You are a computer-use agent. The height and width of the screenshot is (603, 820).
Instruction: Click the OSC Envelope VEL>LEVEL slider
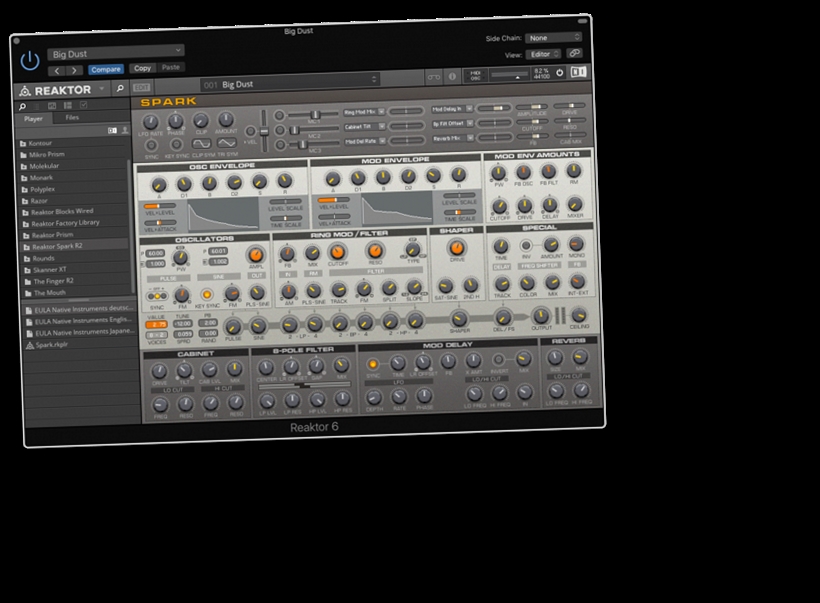tap(159, 207)
